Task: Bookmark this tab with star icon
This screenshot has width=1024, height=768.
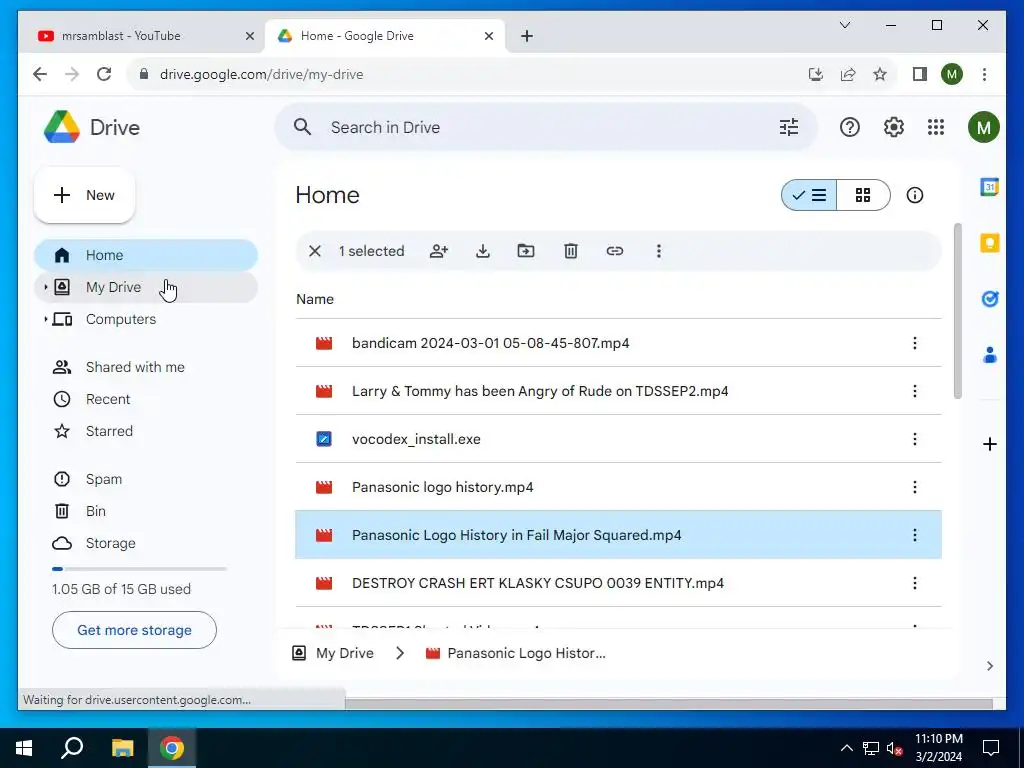Action: (880, 74)
